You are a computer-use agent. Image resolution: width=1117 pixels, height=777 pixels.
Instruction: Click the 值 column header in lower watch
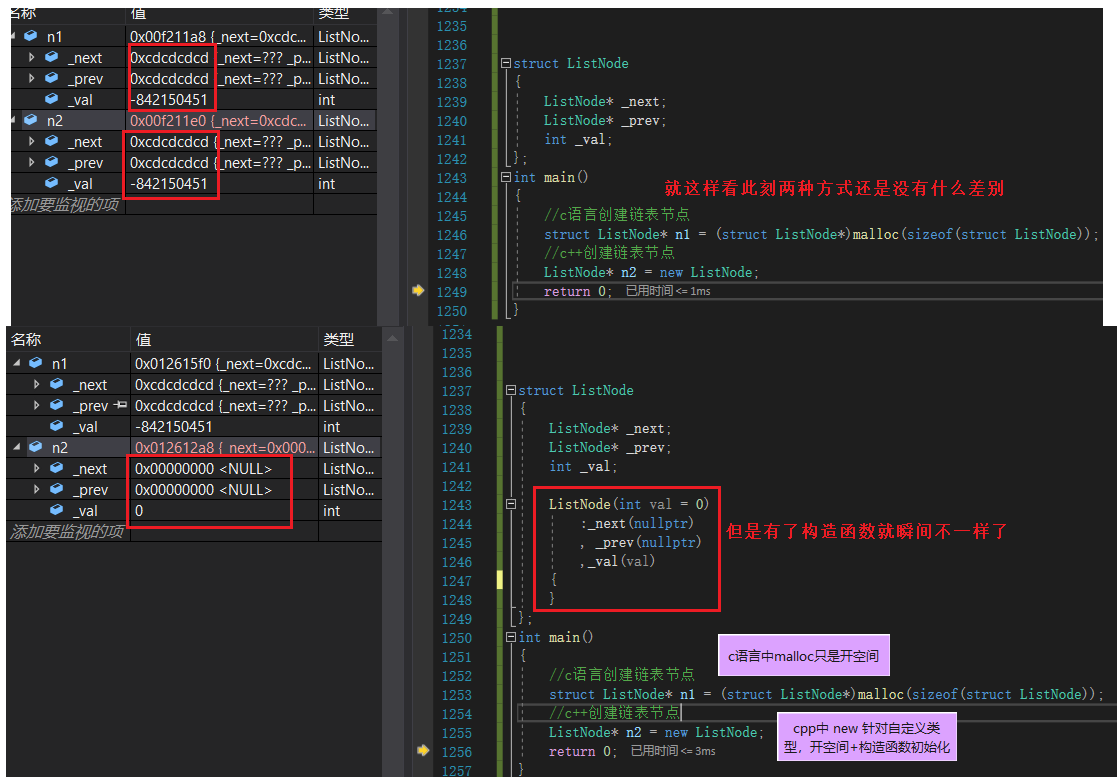point(144,340)
